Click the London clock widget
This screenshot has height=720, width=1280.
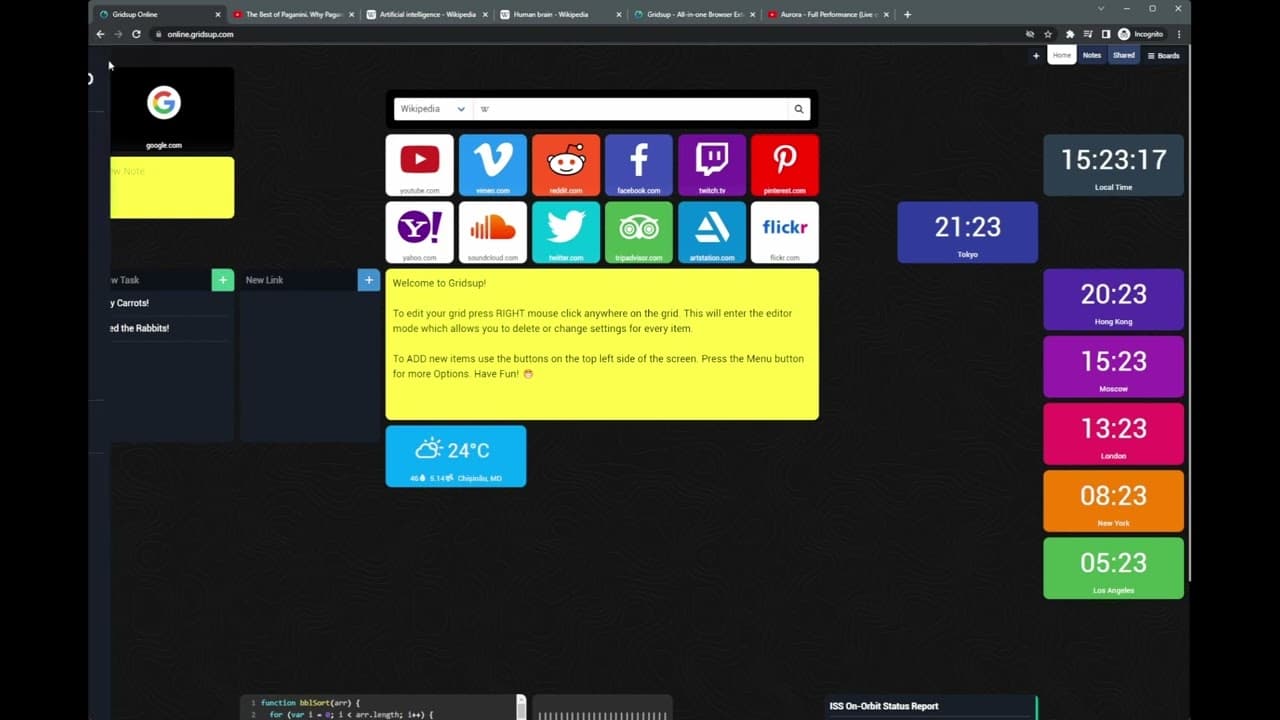pyautogui.click(x=1113, y=433)
